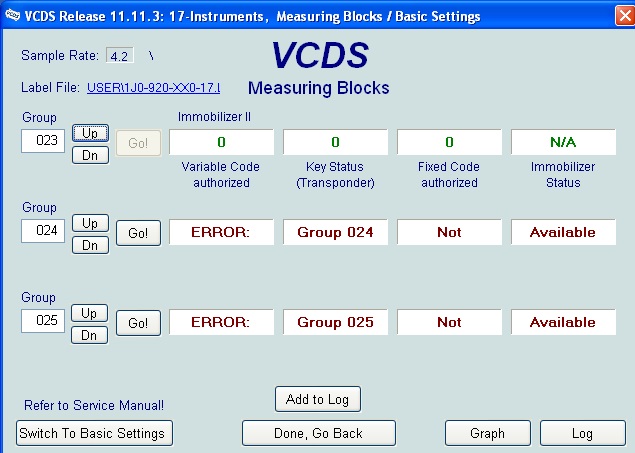Click the 'Fixed Code authorized' label
This screenshot has width=635, height=453.
click(x=449, y=174)
